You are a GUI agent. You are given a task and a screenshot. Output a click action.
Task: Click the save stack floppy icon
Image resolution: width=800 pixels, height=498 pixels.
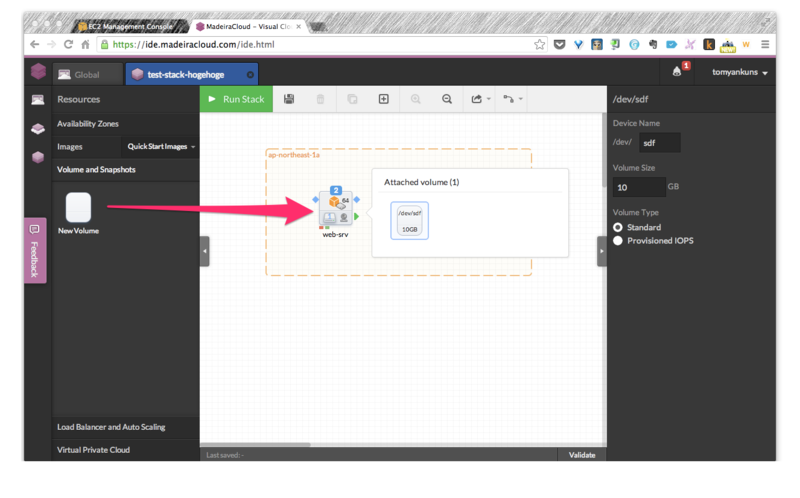(289, 99)
